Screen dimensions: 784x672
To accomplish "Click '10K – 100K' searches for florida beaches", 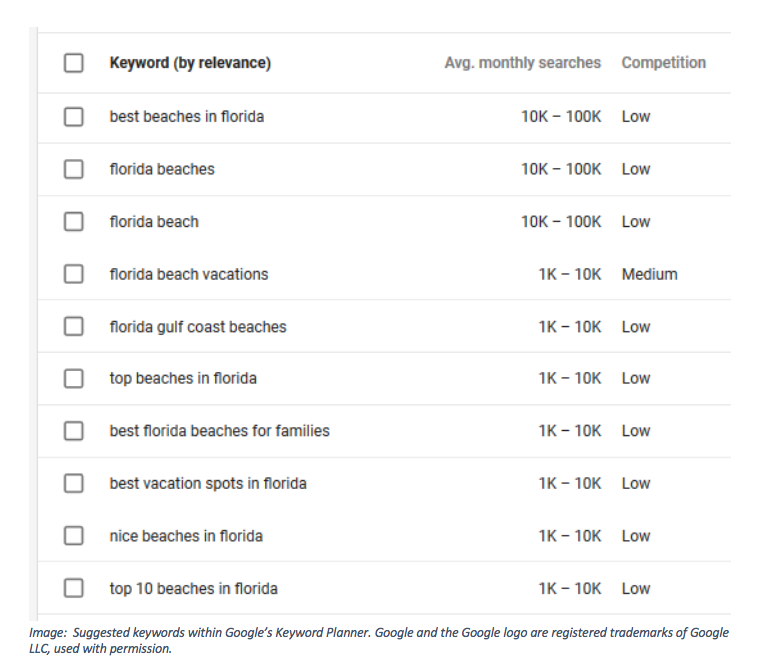I will click(560, 169).
